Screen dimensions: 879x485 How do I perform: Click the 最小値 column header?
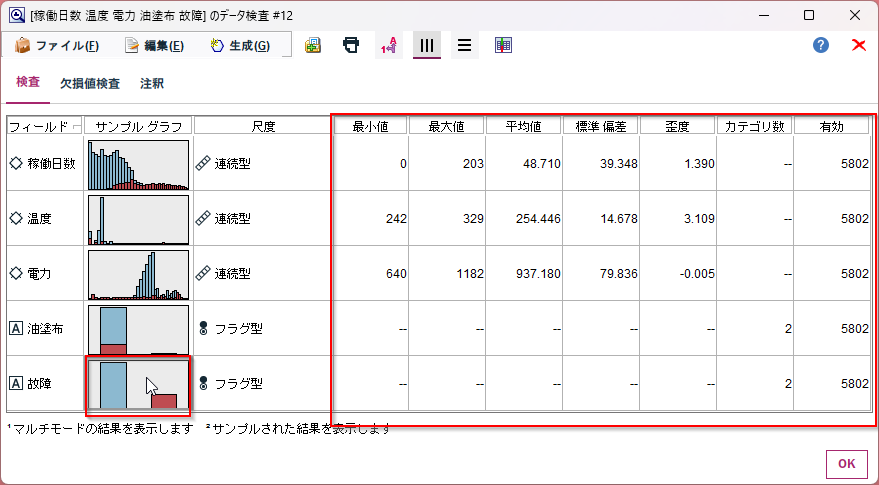(x=370, y=126)
